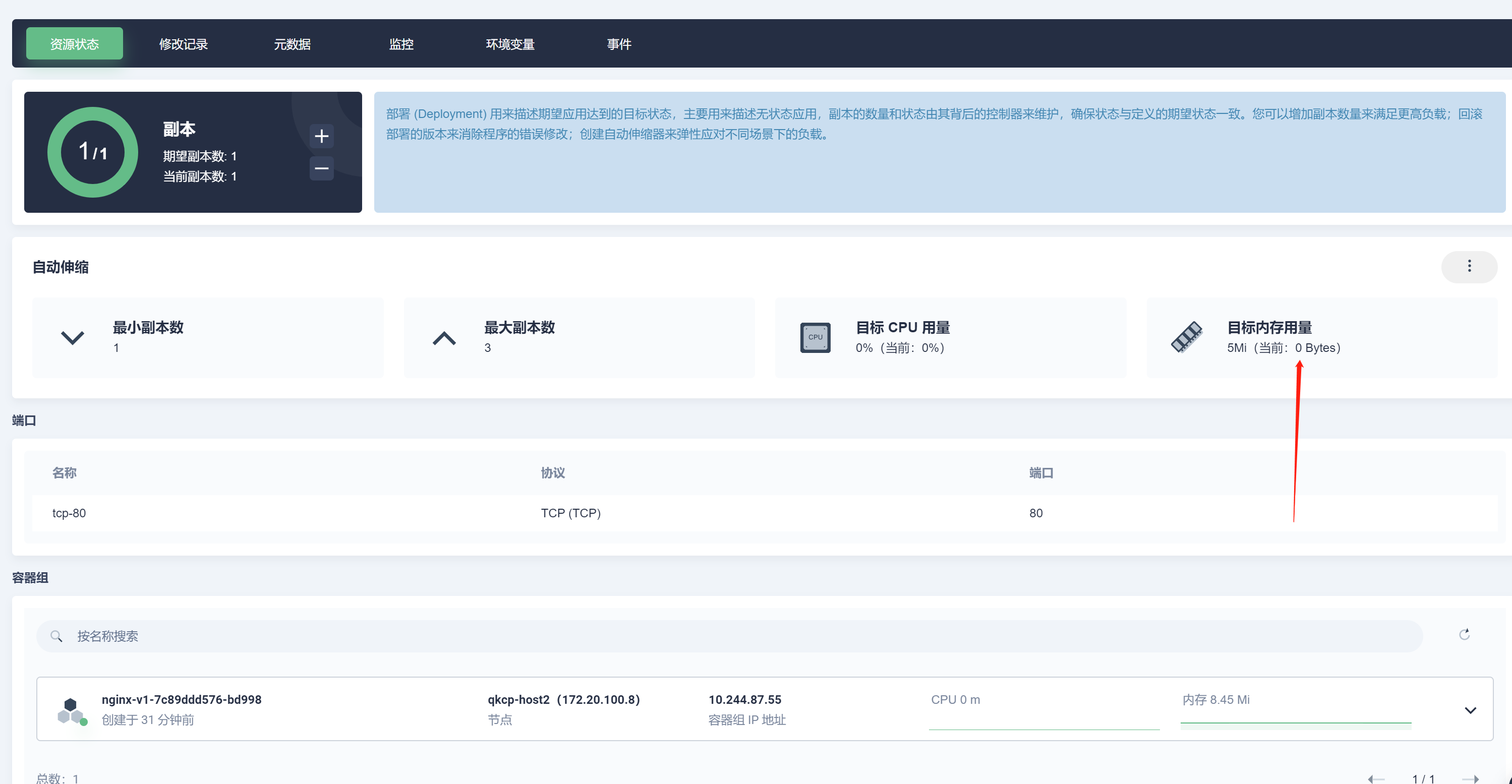Switch to 资源状态 tab
Image resolution: width=1512 pixels, height=784 pixels.
click(75, 43)
